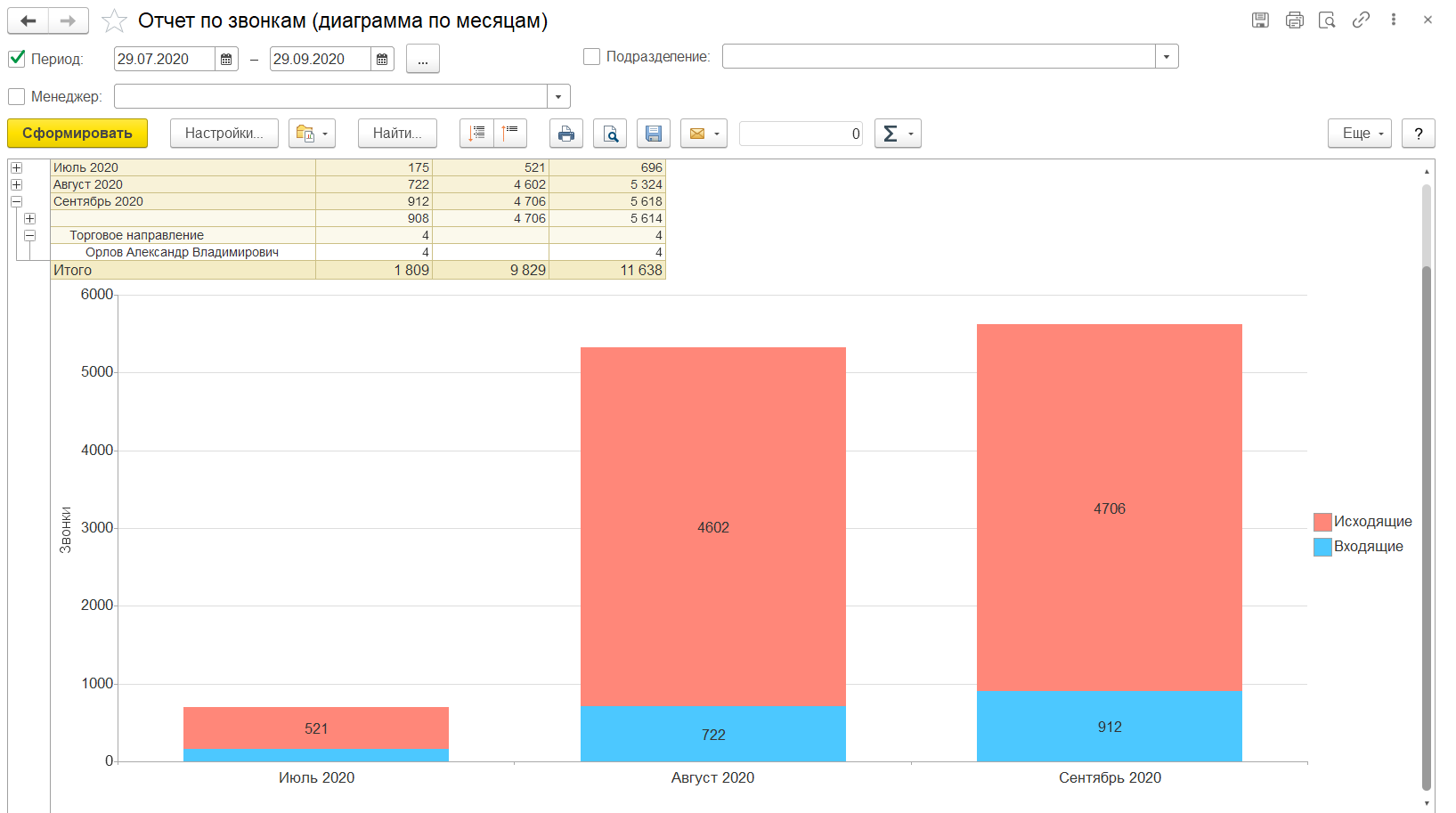The width and height of the screenshot is (1456, 813).
Task: Toggle the Период checkbox
Action: click(16, 58)
